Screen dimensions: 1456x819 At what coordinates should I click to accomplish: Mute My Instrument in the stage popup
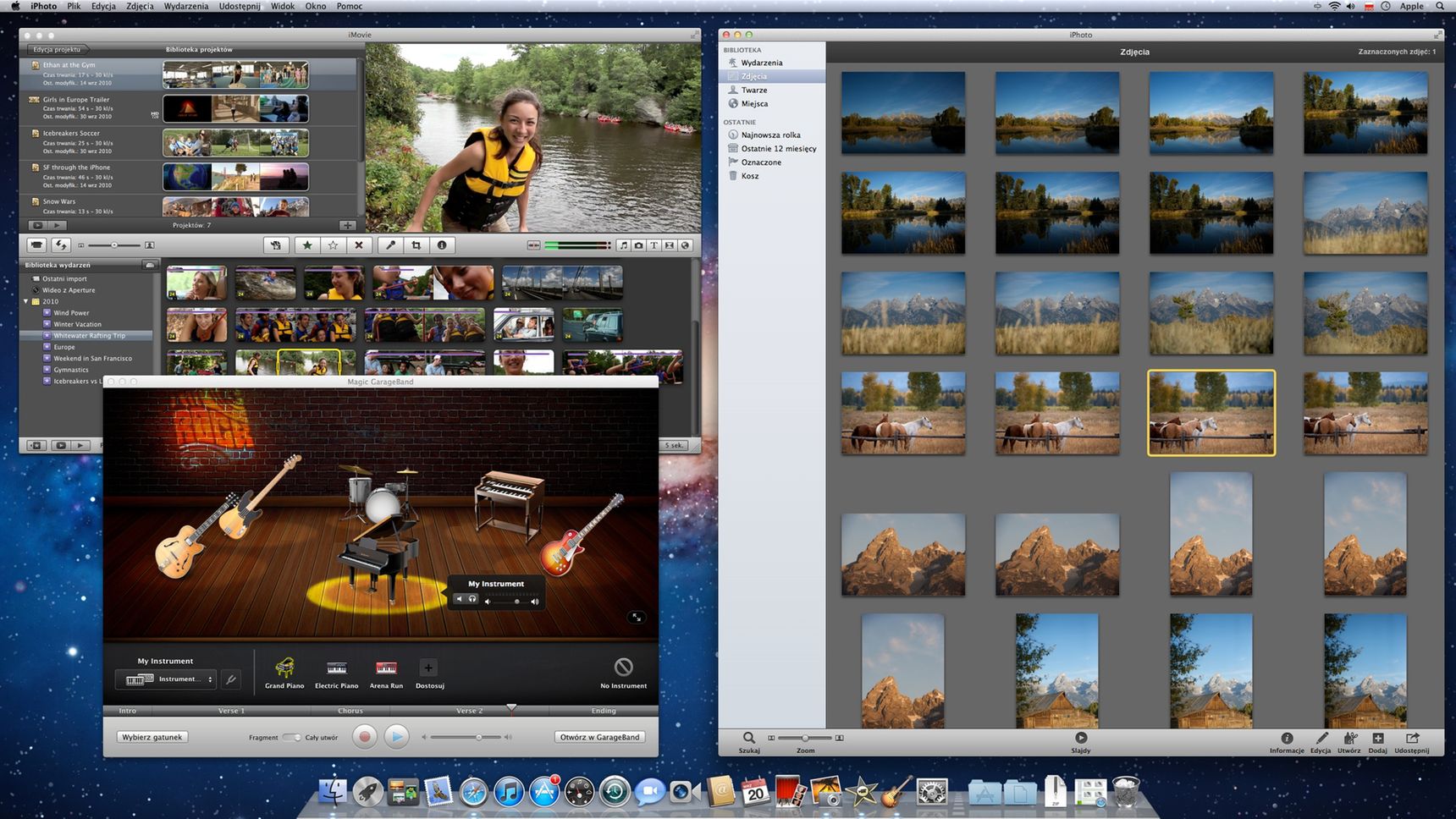pos(460,599)
